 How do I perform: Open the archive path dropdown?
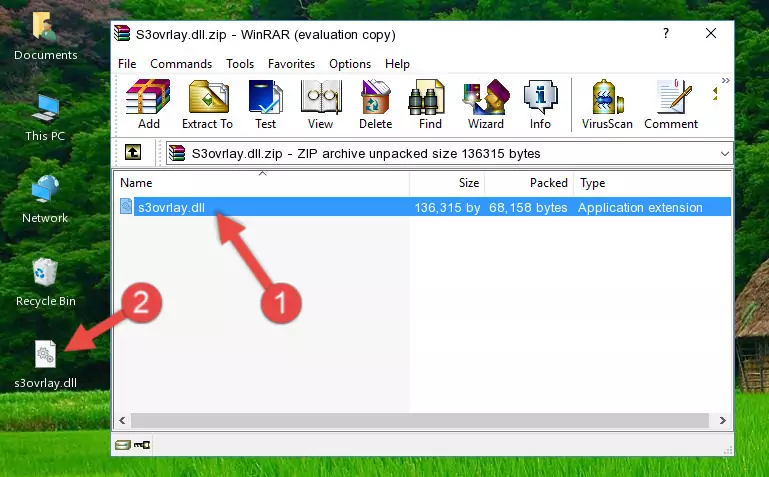point(724,153)
